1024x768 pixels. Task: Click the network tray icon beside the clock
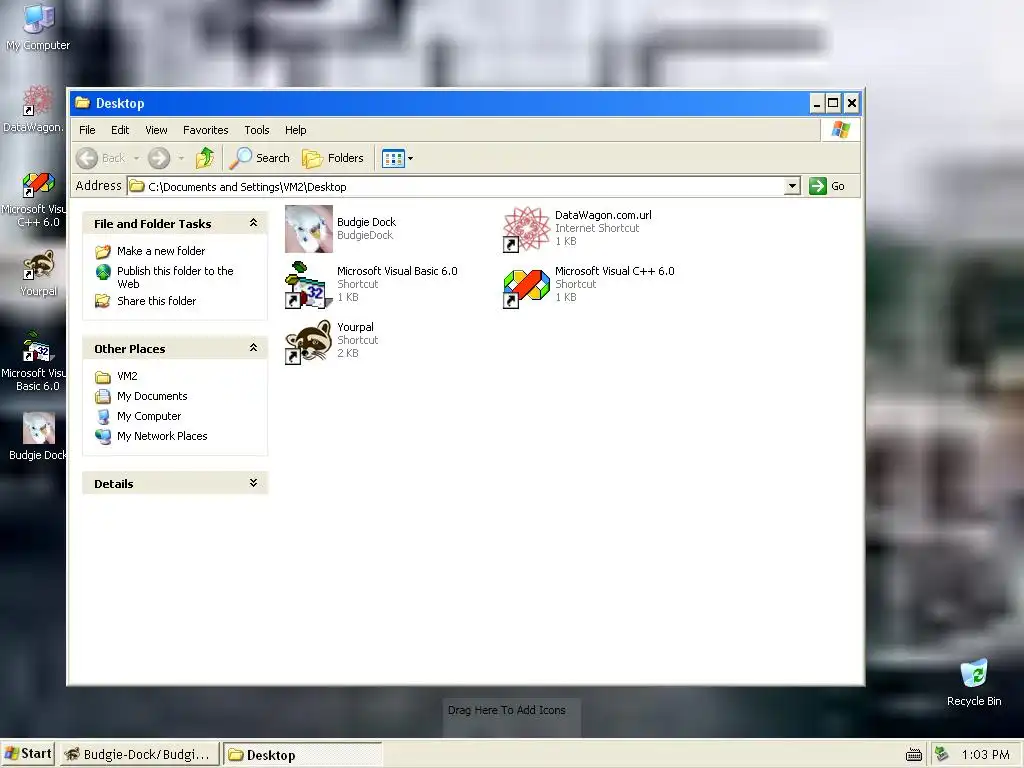[x=941, y=754]
